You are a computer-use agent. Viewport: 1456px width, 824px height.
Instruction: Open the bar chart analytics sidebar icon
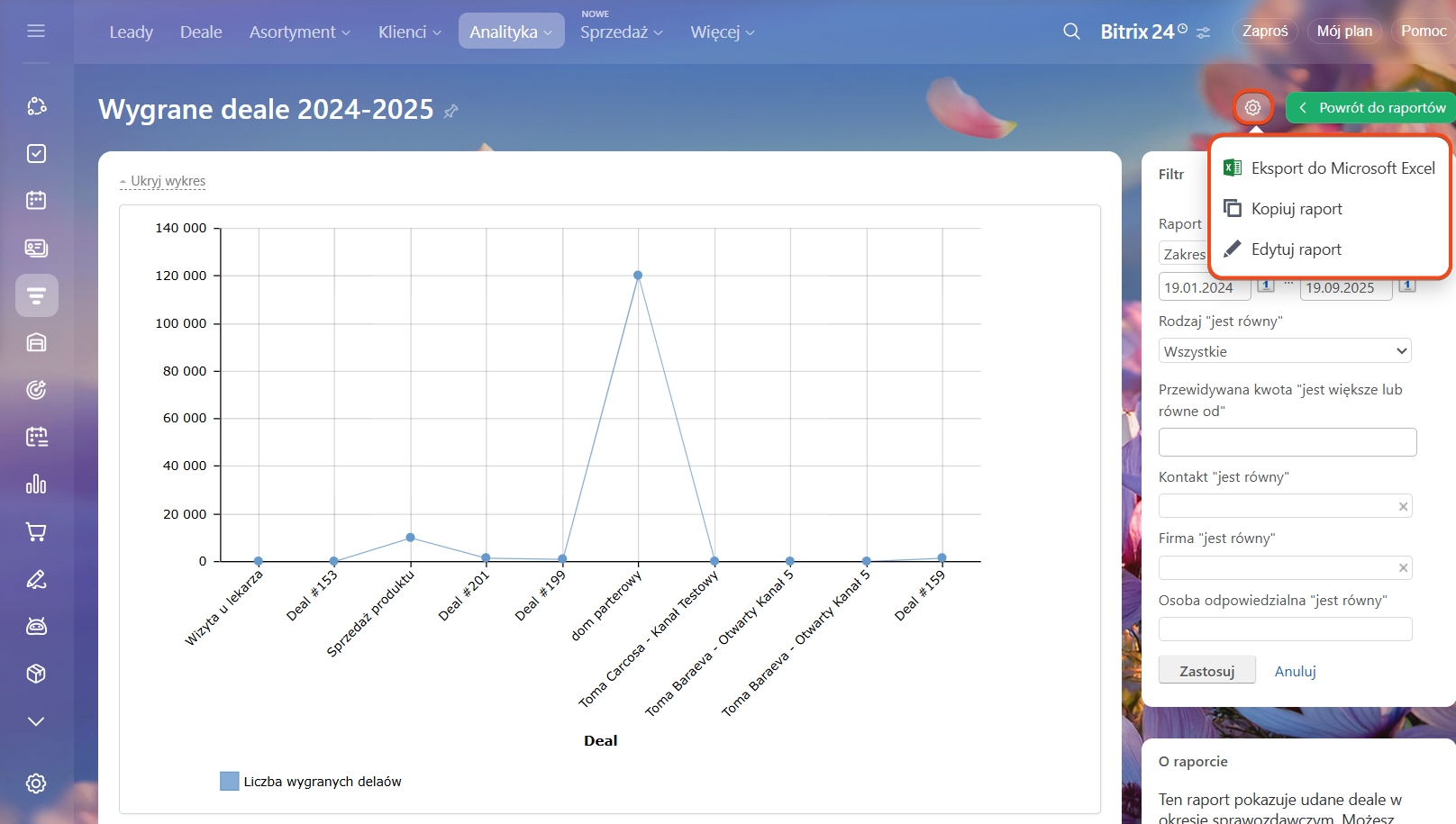[x=36, y=484]
